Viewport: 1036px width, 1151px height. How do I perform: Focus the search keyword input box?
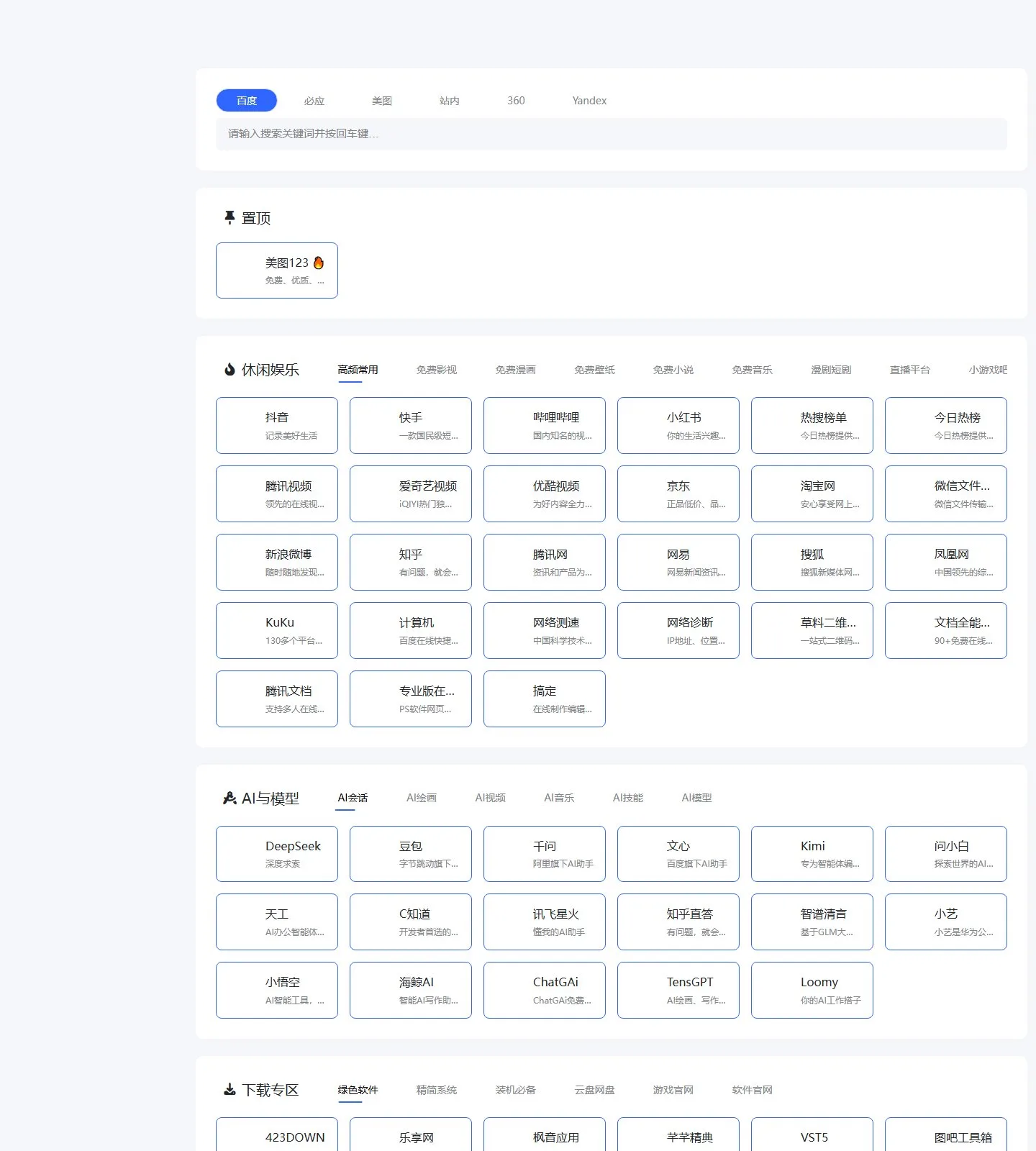[612, 134]
